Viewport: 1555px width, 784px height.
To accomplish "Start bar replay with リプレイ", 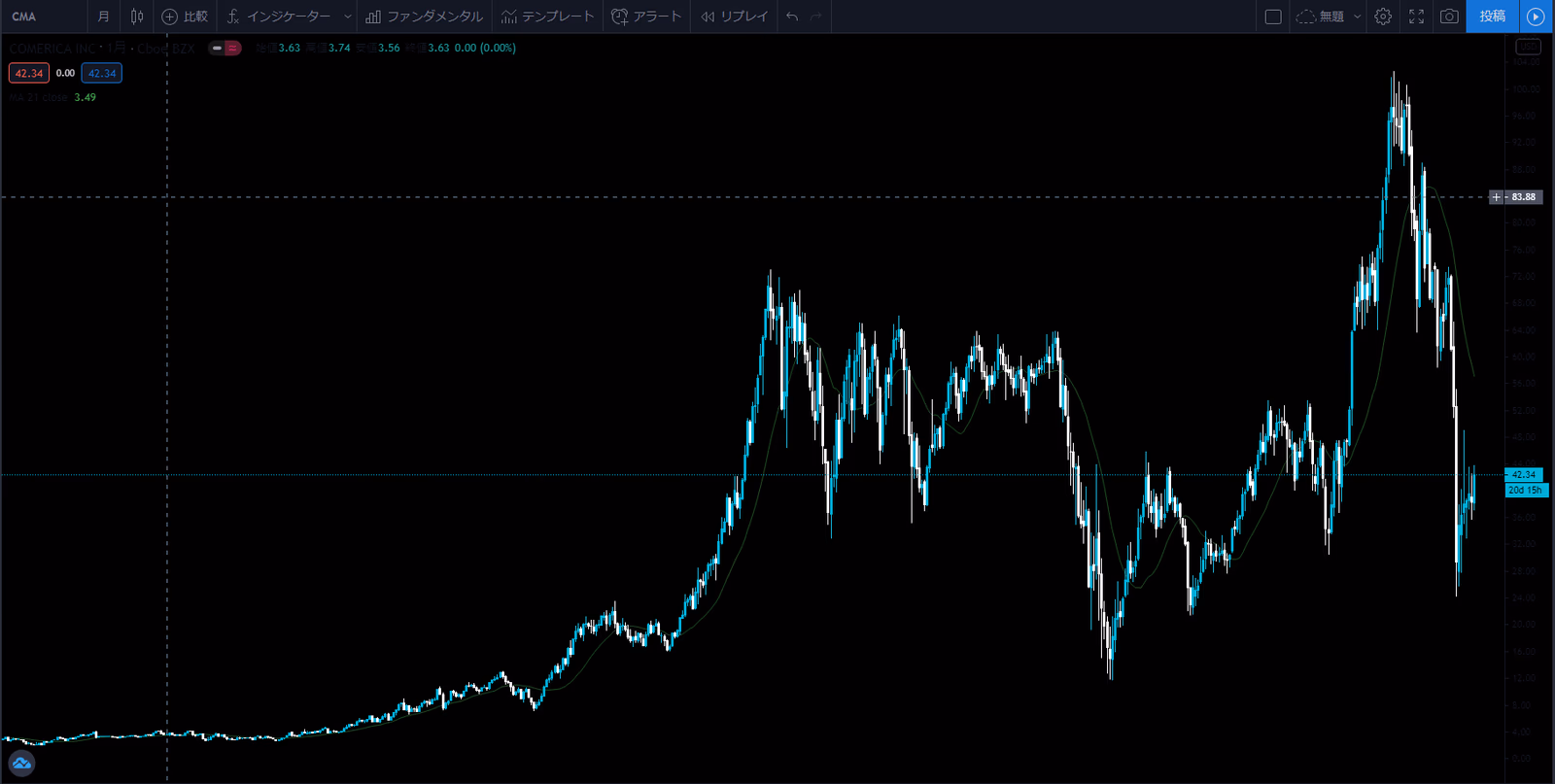I will coord(735,17).
